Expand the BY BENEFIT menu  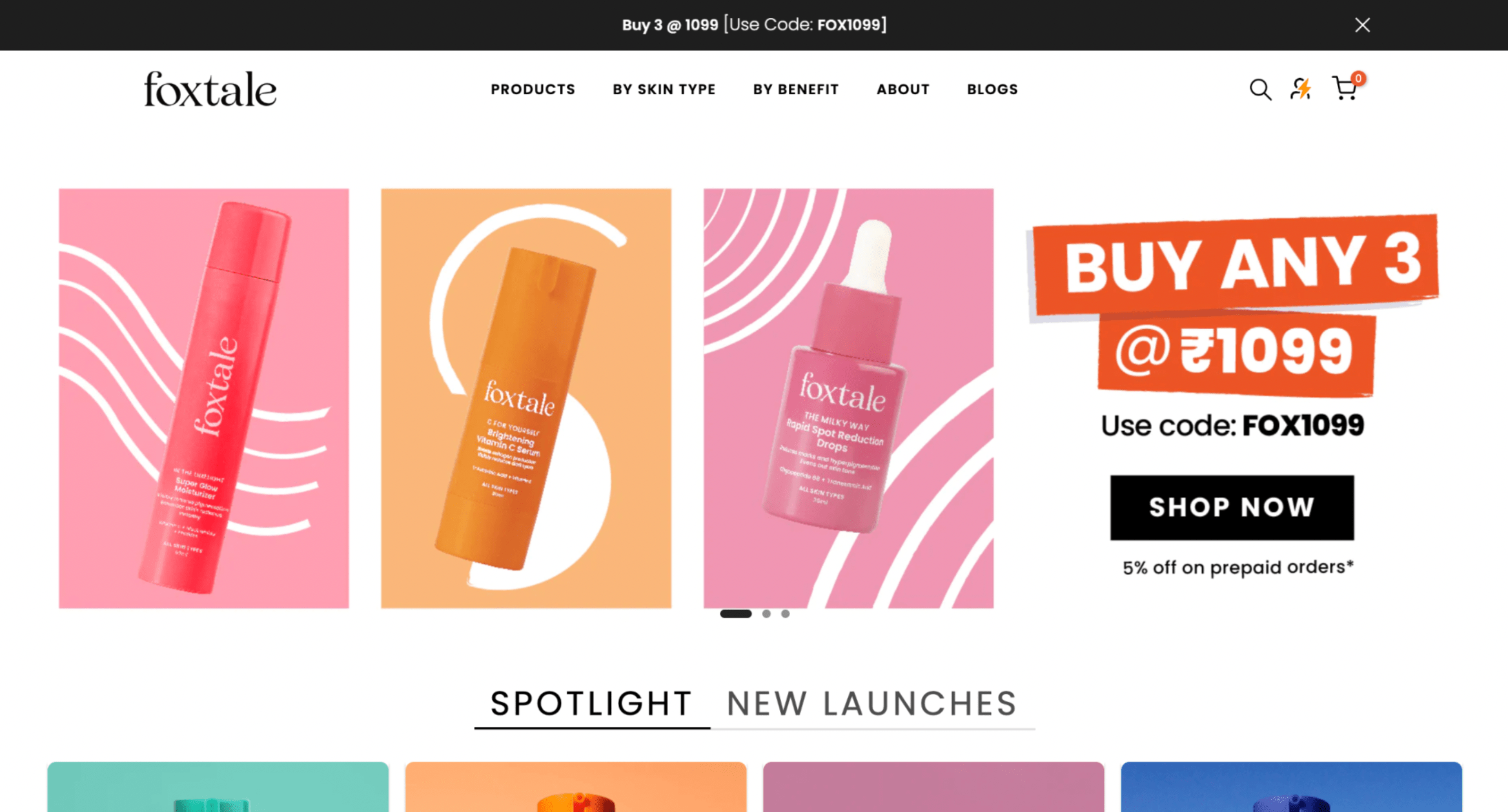click(796, 89)
